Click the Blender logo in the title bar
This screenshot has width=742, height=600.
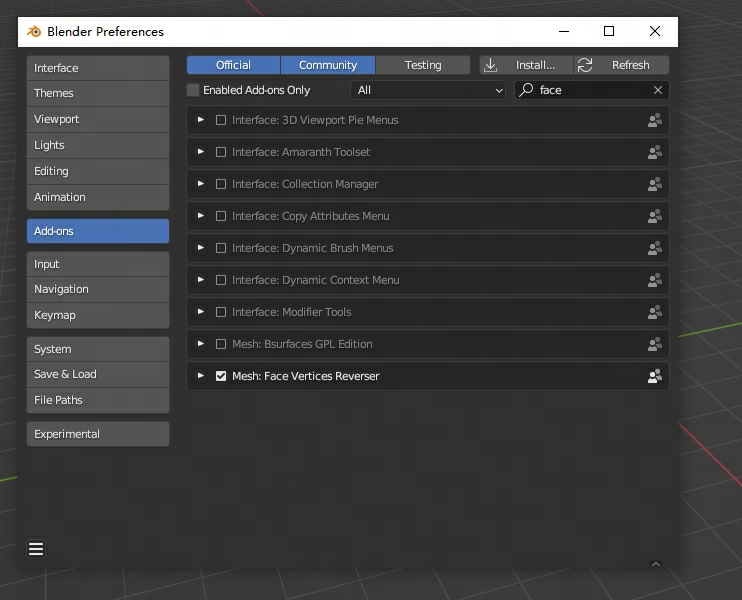[34, 31]
